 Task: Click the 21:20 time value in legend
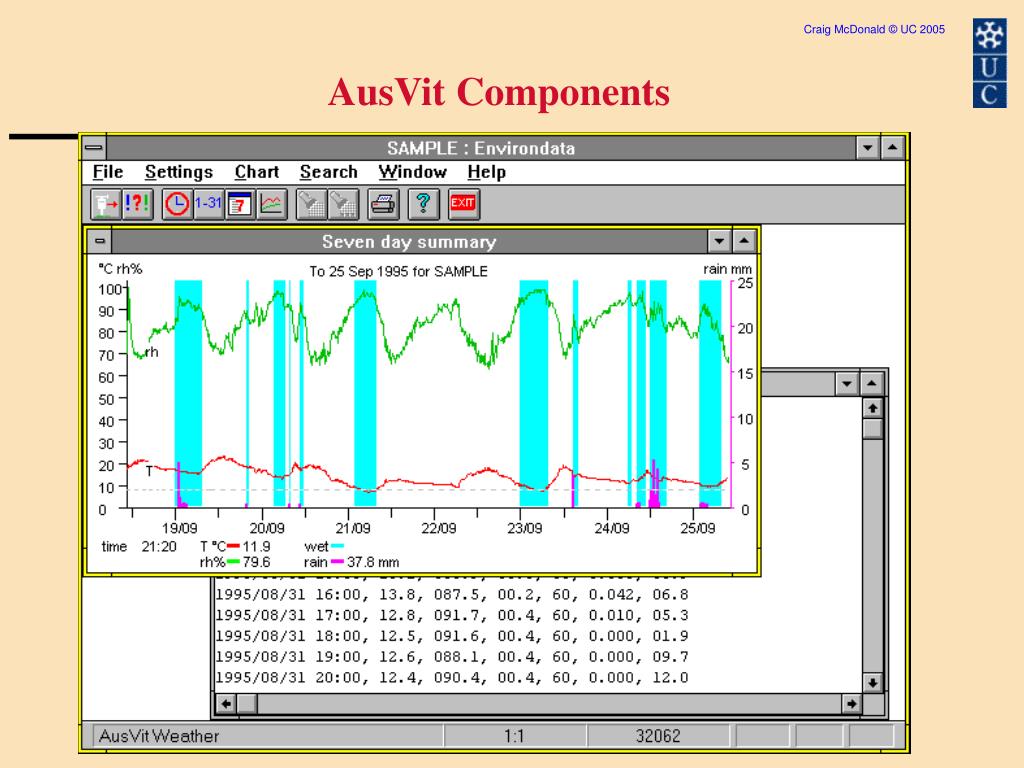coord(159,547)
